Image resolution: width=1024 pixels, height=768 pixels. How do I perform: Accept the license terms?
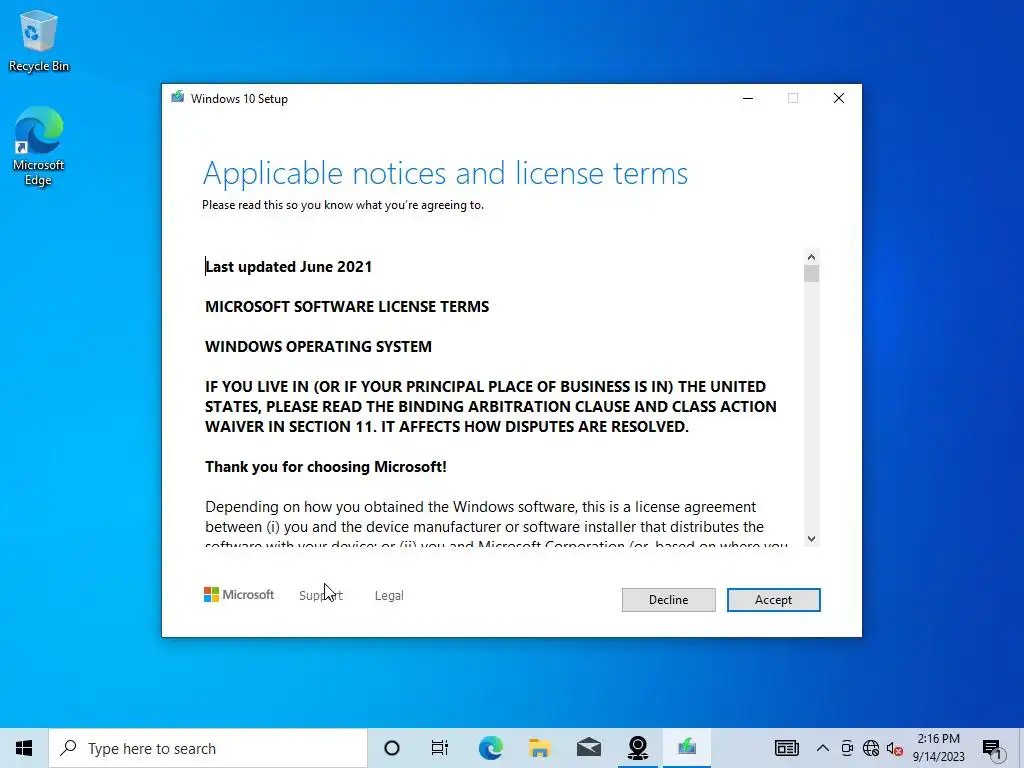click(773, 600)
